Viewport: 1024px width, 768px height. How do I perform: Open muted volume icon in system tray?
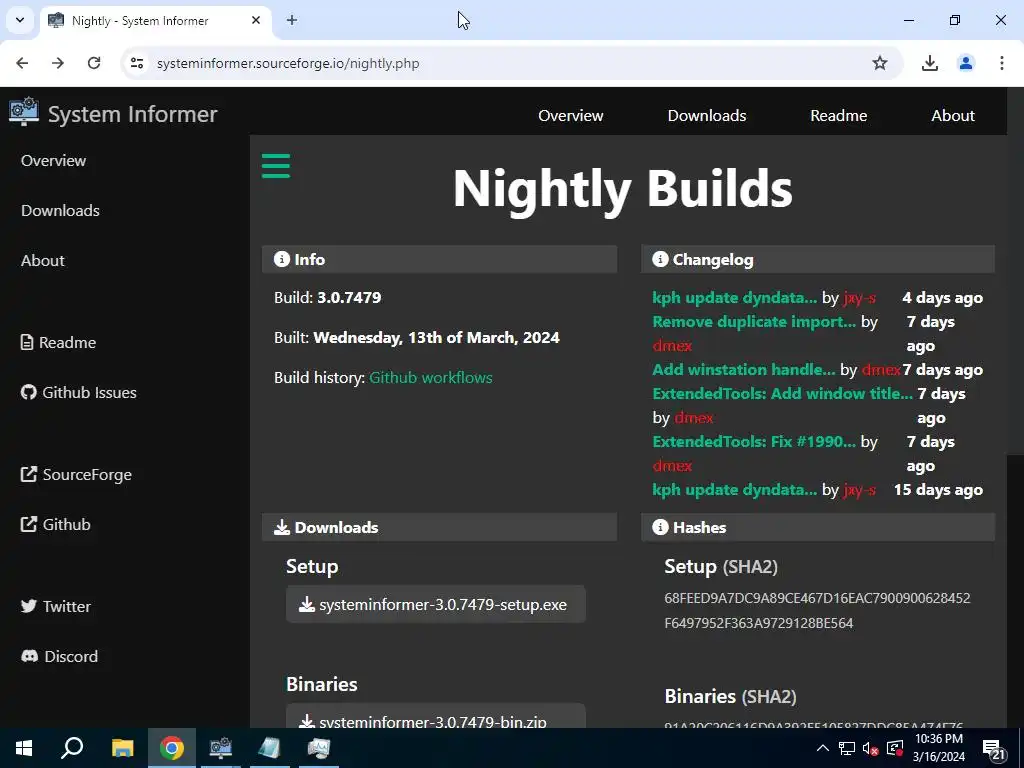click(x=870, y=748)
